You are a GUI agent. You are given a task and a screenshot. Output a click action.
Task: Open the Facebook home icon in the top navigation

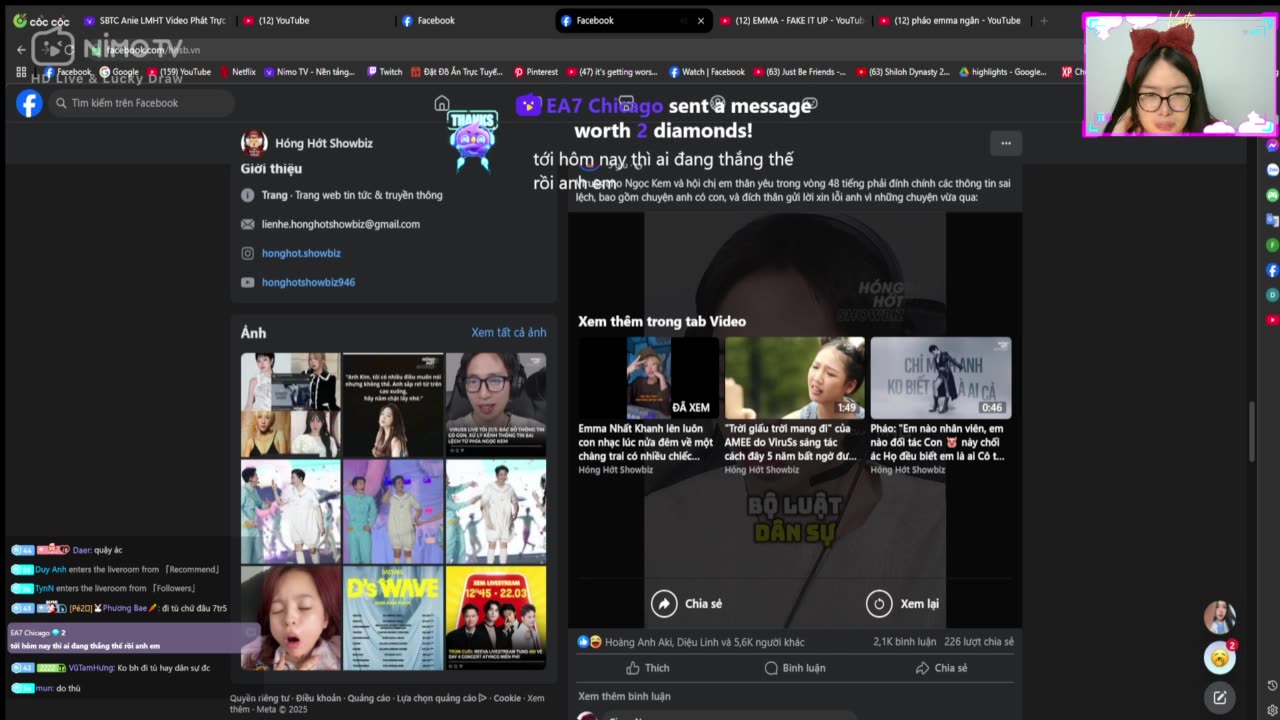pyautogui.click(x=442, y=104)
